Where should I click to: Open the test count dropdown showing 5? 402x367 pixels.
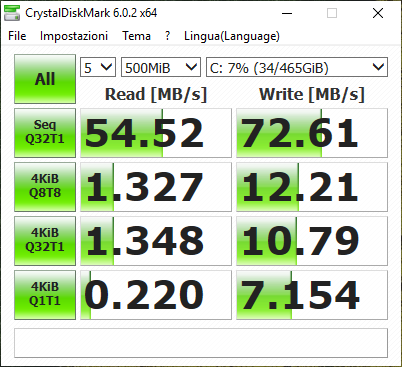click(98, 67)
